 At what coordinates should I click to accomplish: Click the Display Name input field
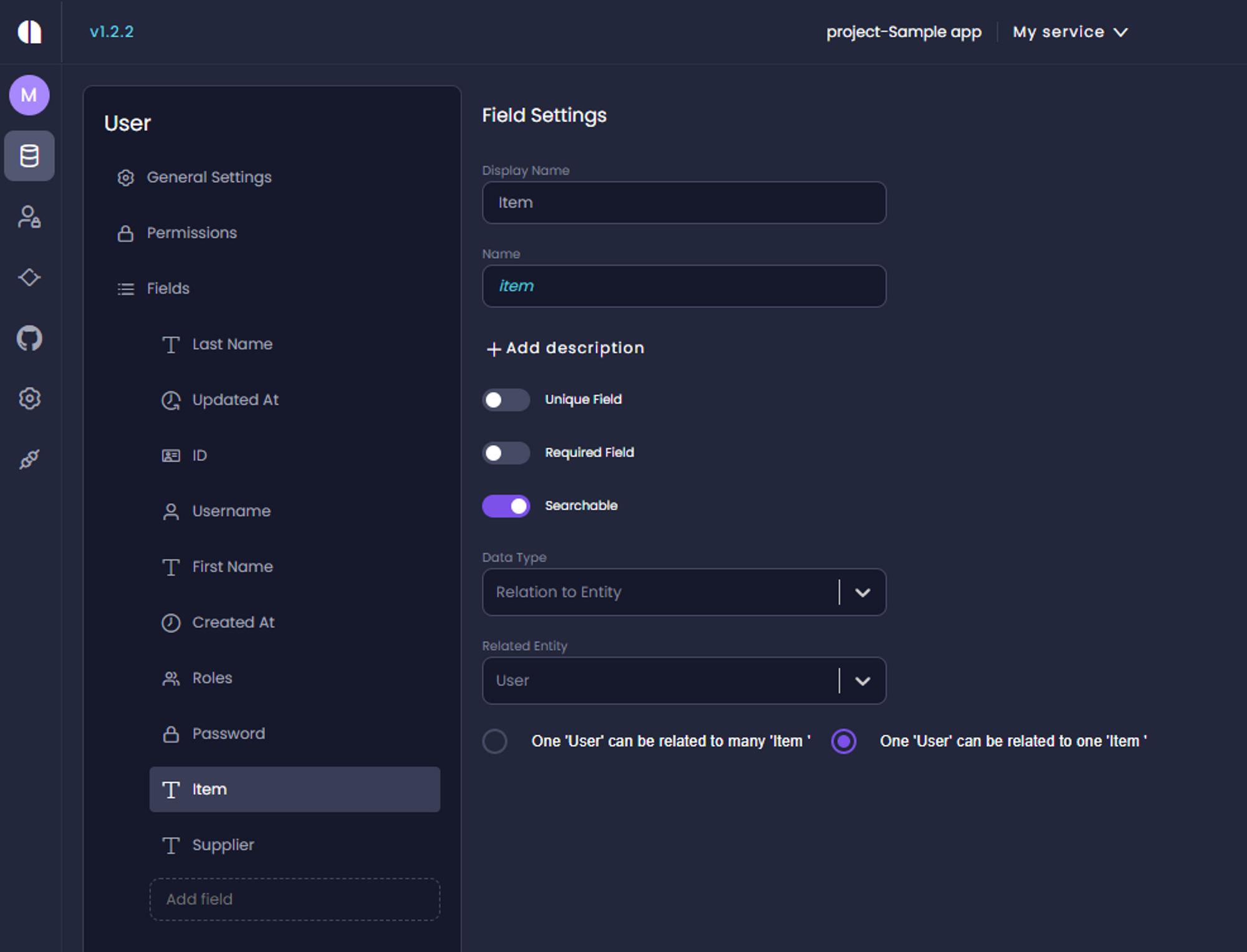[x=684, y=203]
